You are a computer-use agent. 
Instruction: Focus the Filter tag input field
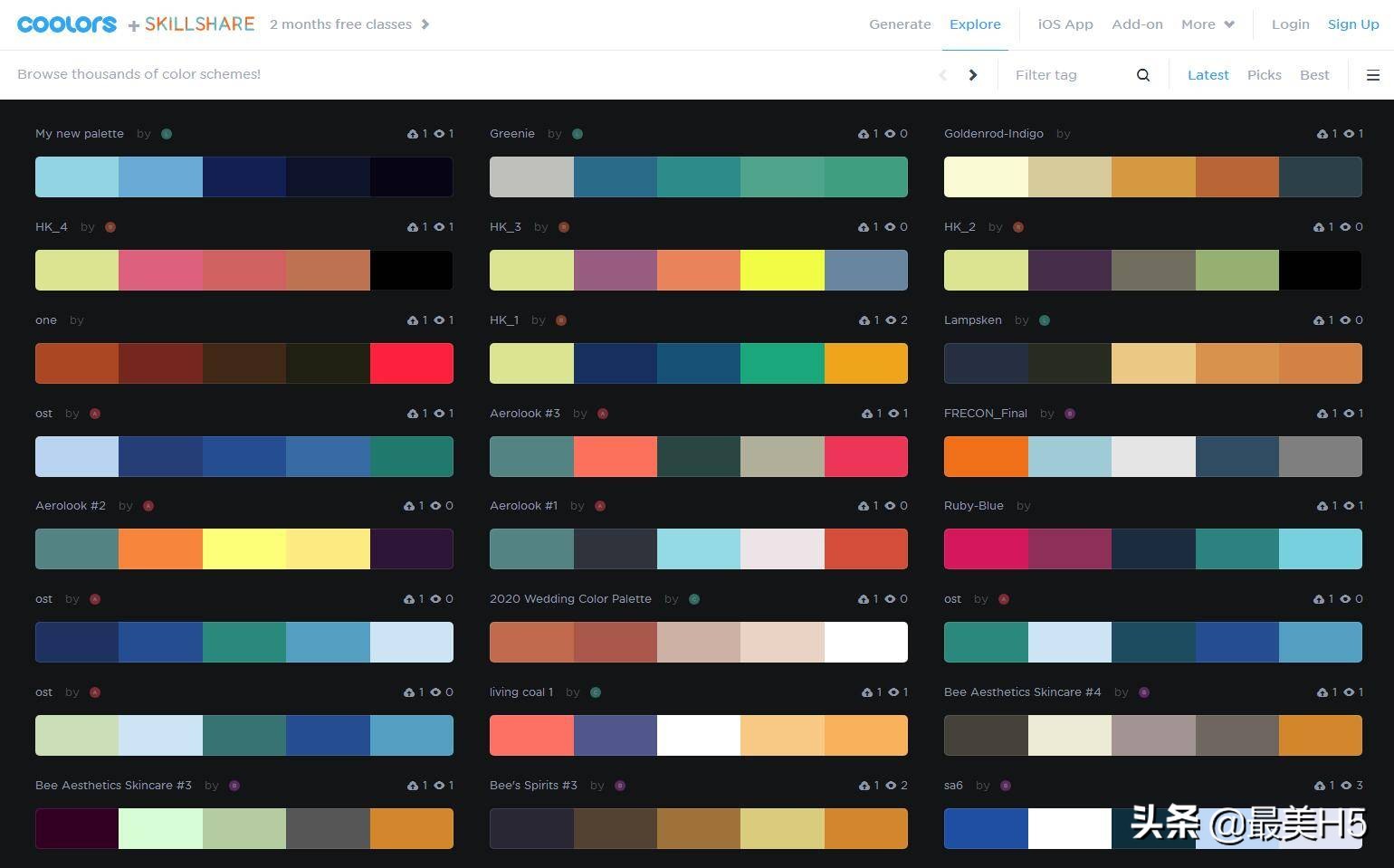coord(1068,75)
